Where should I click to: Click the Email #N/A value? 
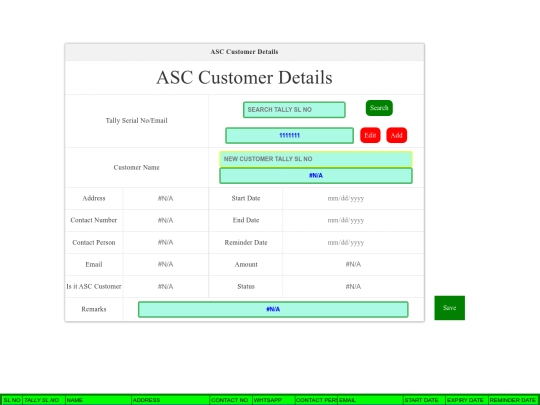166,264
